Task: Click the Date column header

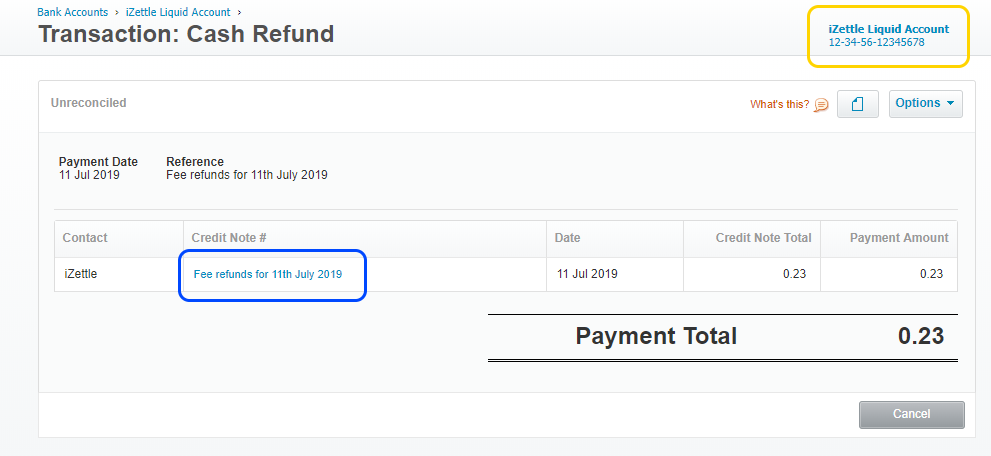Action: (x=567, y=238)
